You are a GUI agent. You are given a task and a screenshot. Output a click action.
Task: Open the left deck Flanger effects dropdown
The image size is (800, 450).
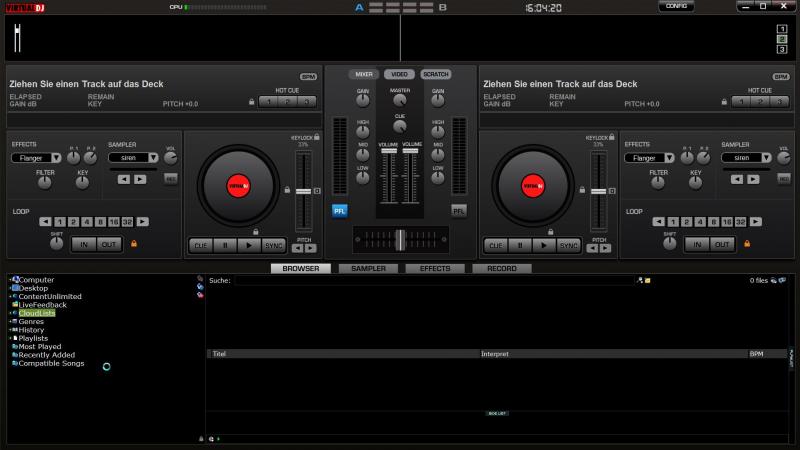(x=36, y=158)
